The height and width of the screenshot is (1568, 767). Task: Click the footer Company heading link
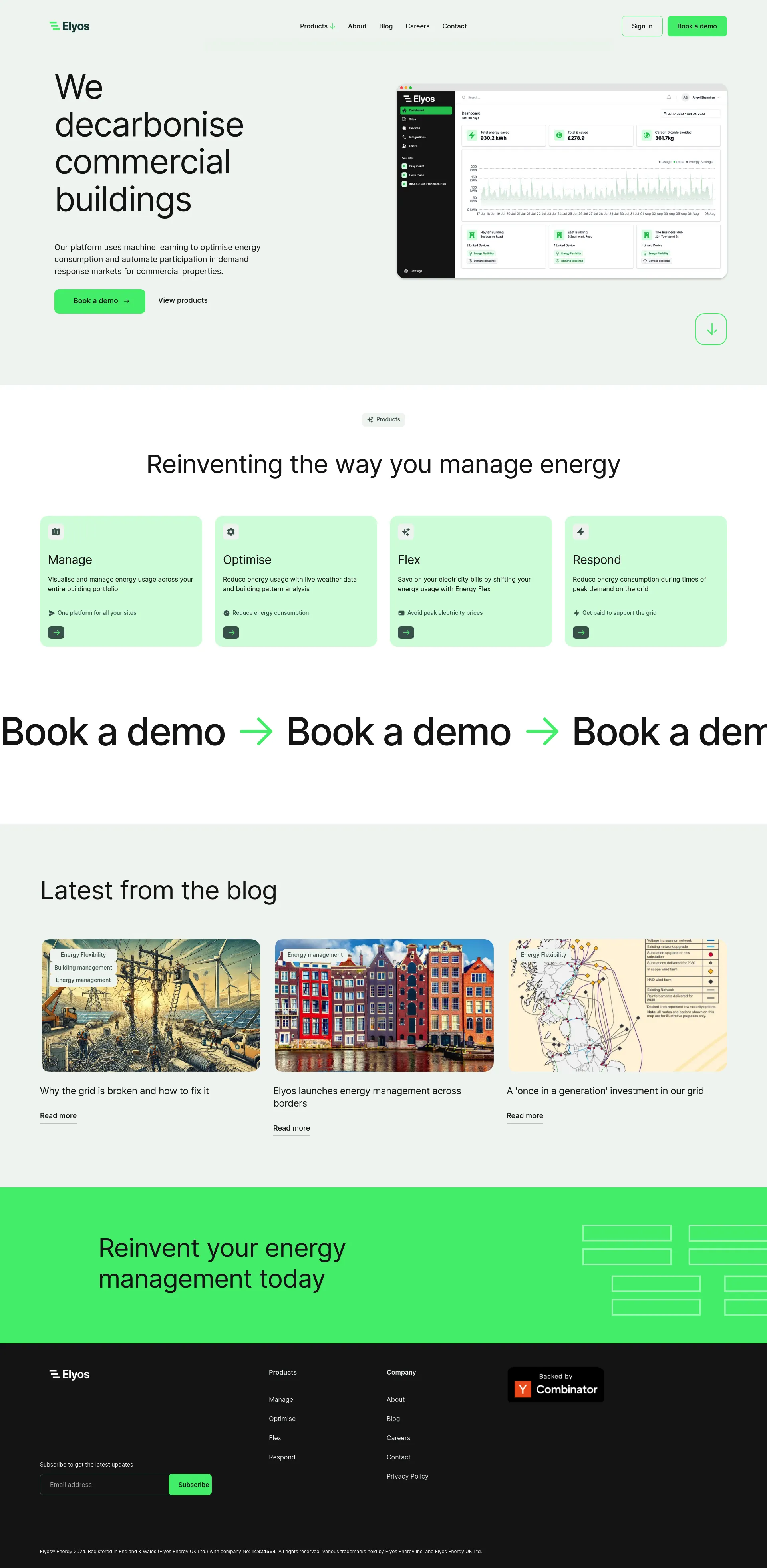[x=401, y=1372]
